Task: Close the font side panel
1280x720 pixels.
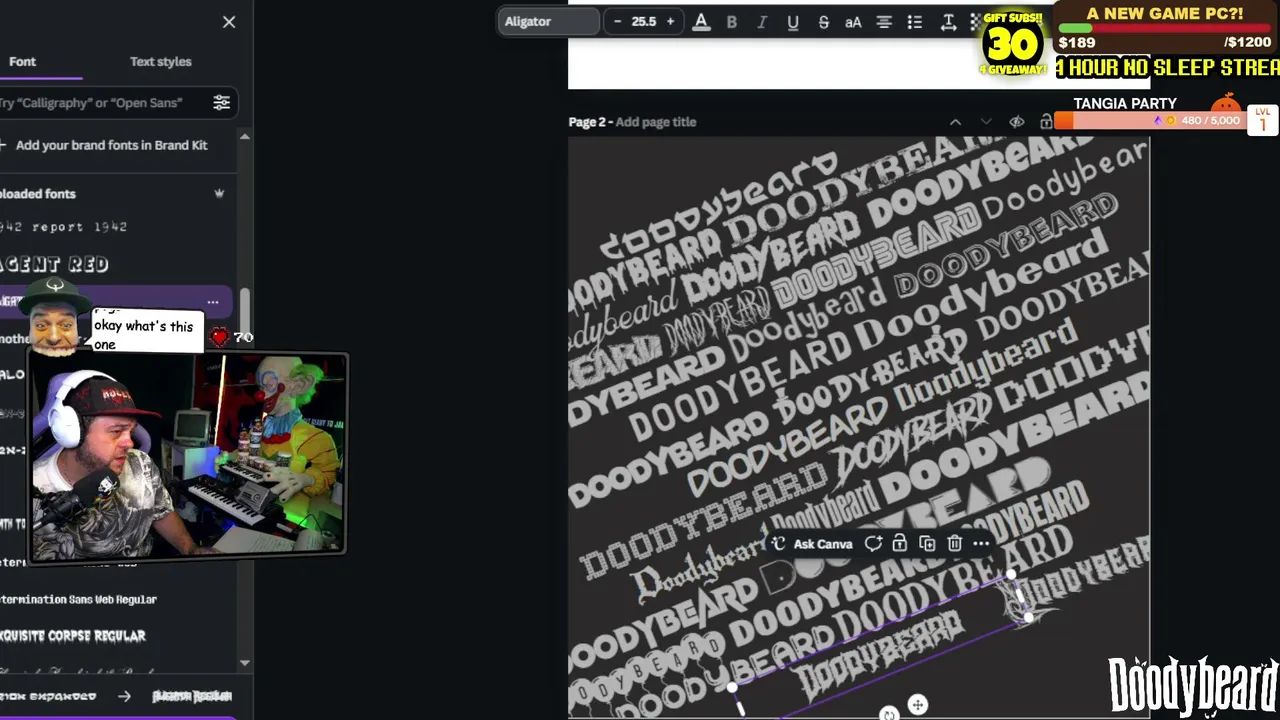Action: pyautogui.click(x=229, y=22)
